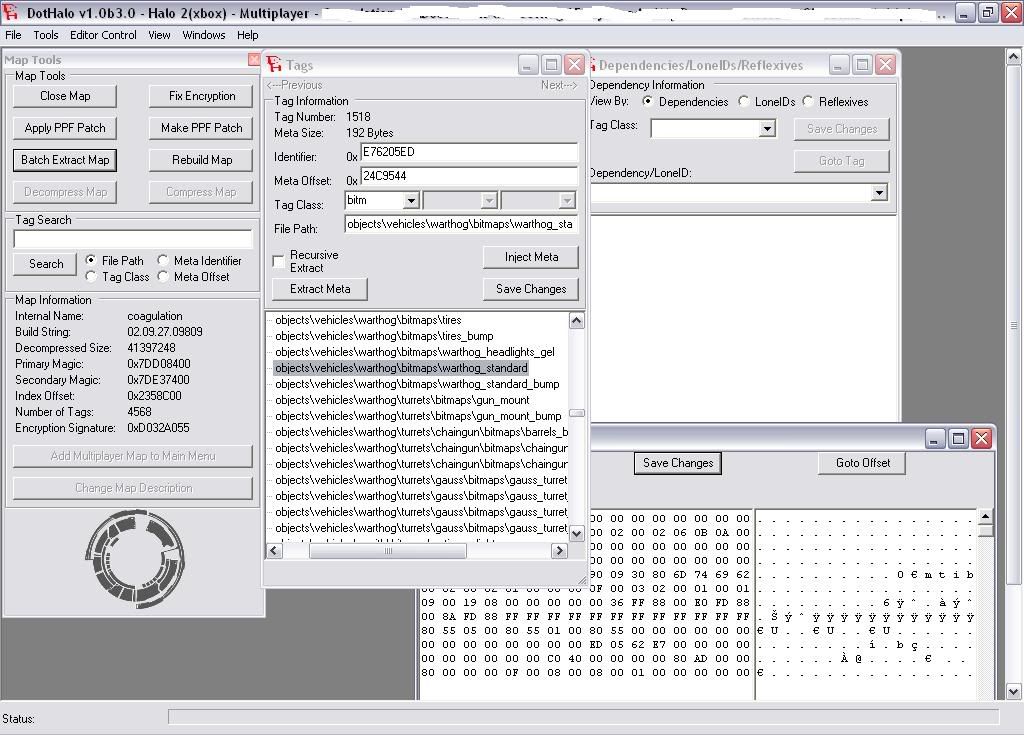
Task: Click the Tags window title icon
Action: (x=274, y=64)
